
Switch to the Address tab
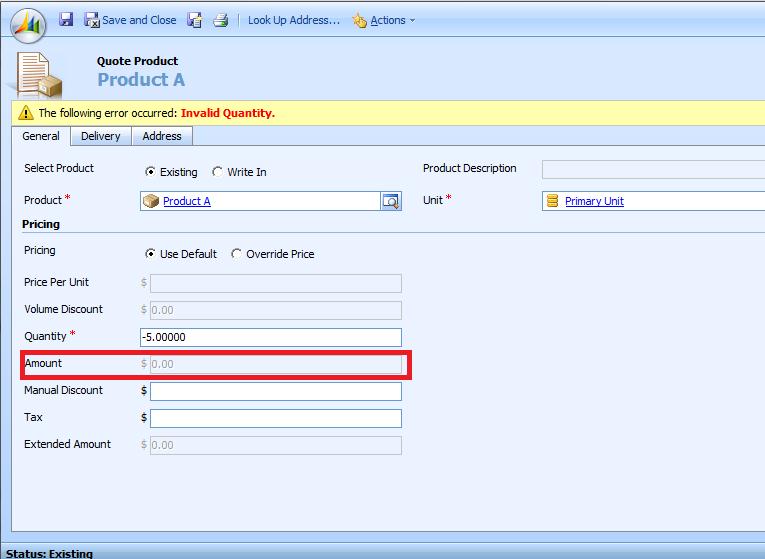pyautogui.click(x=162, y=136)
